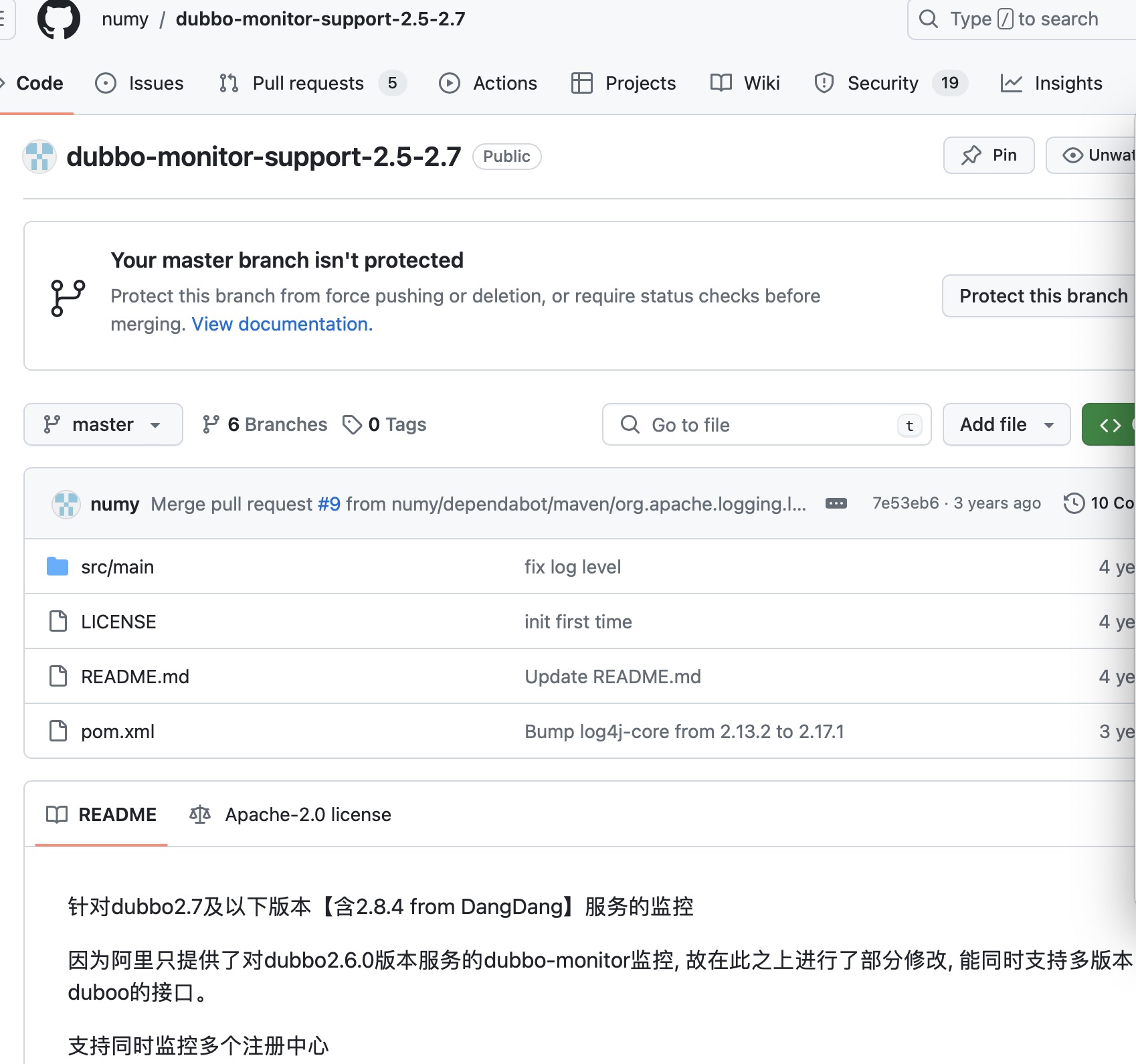Open 'Update README.md' commit message

pyautogui.click(x=613, y=677)
